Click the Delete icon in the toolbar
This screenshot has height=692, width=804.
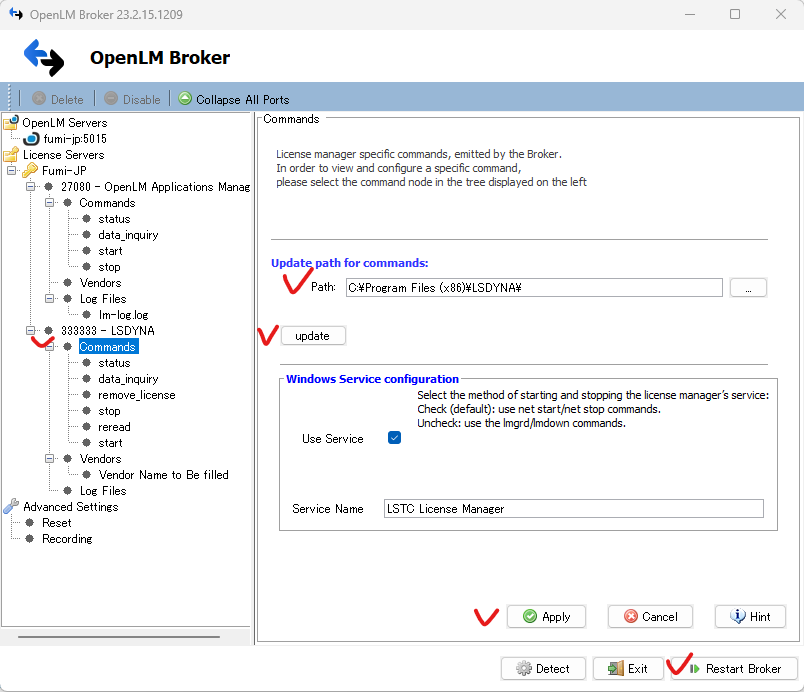pyautogui.click(x=35, y=99)
